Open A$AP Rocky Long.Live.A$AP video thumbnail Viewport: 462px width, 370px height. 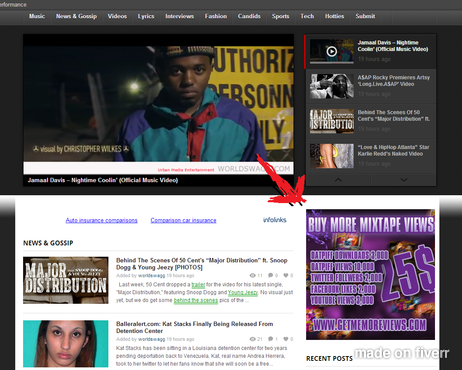[332, 86]
